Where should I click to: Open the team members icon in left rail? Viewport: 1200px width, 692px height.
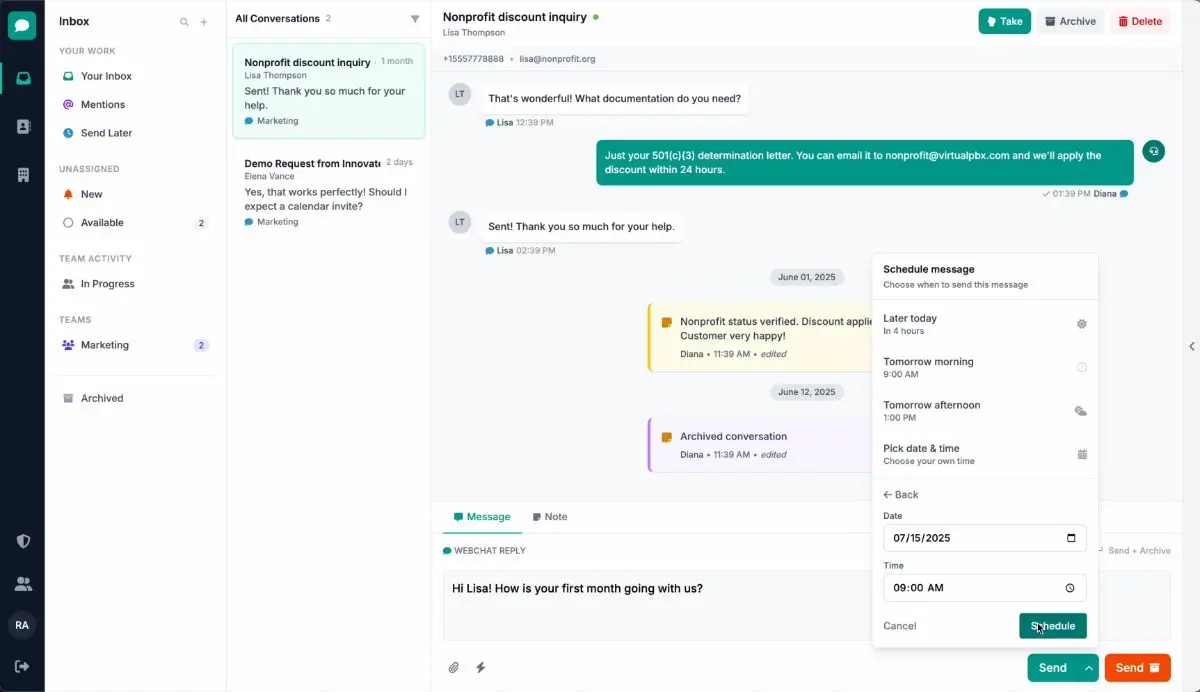23,584
